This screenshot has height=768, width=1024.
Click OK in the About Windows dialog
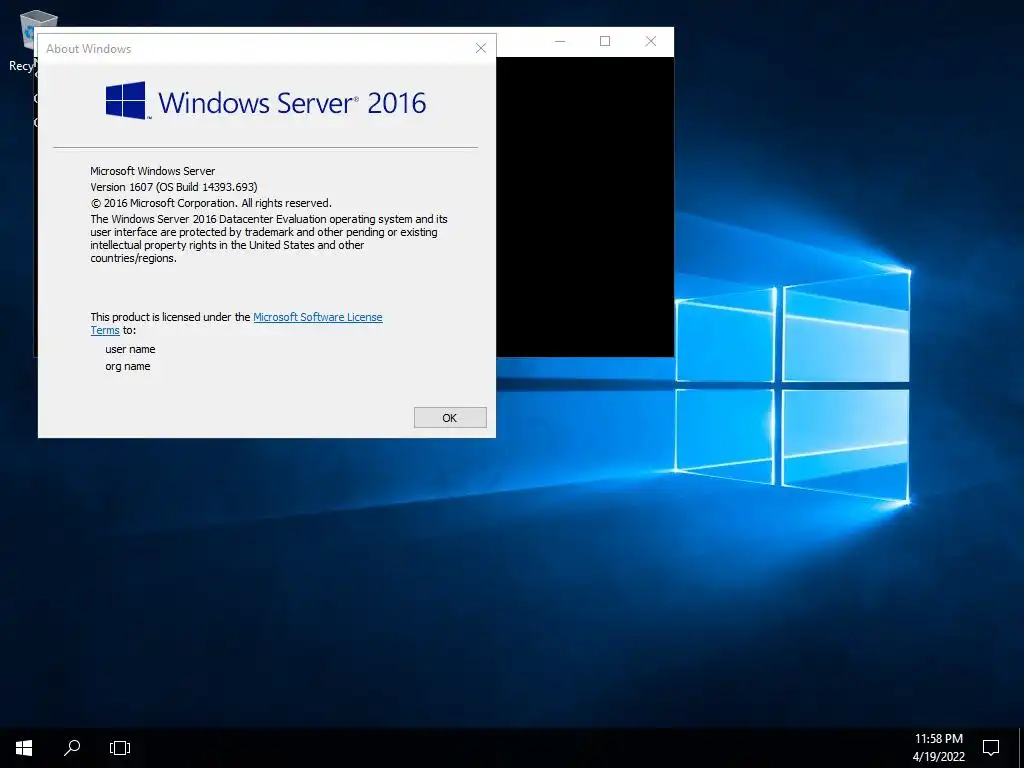(x=450, y=418)
